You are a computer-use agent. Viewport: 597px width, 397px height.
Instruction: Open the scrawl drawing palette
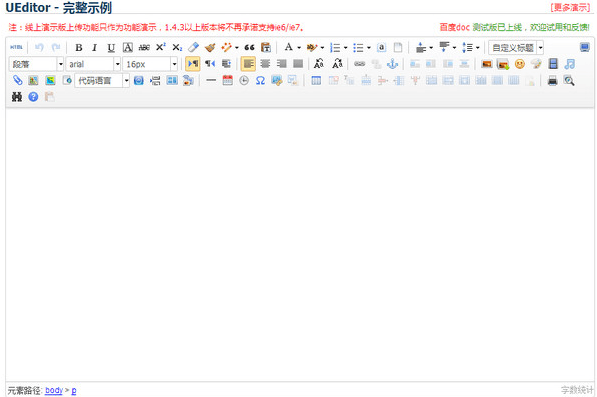coord(536,64)
